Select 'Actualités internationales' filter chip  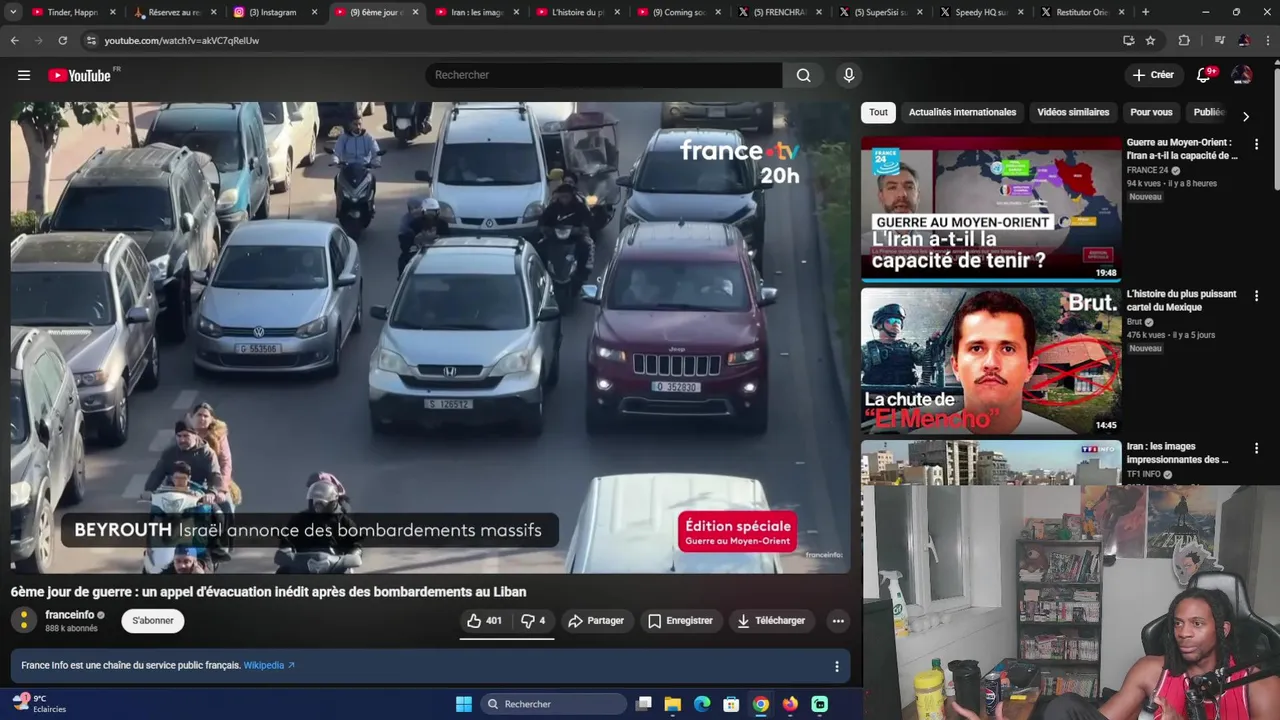tap(962, 112)
